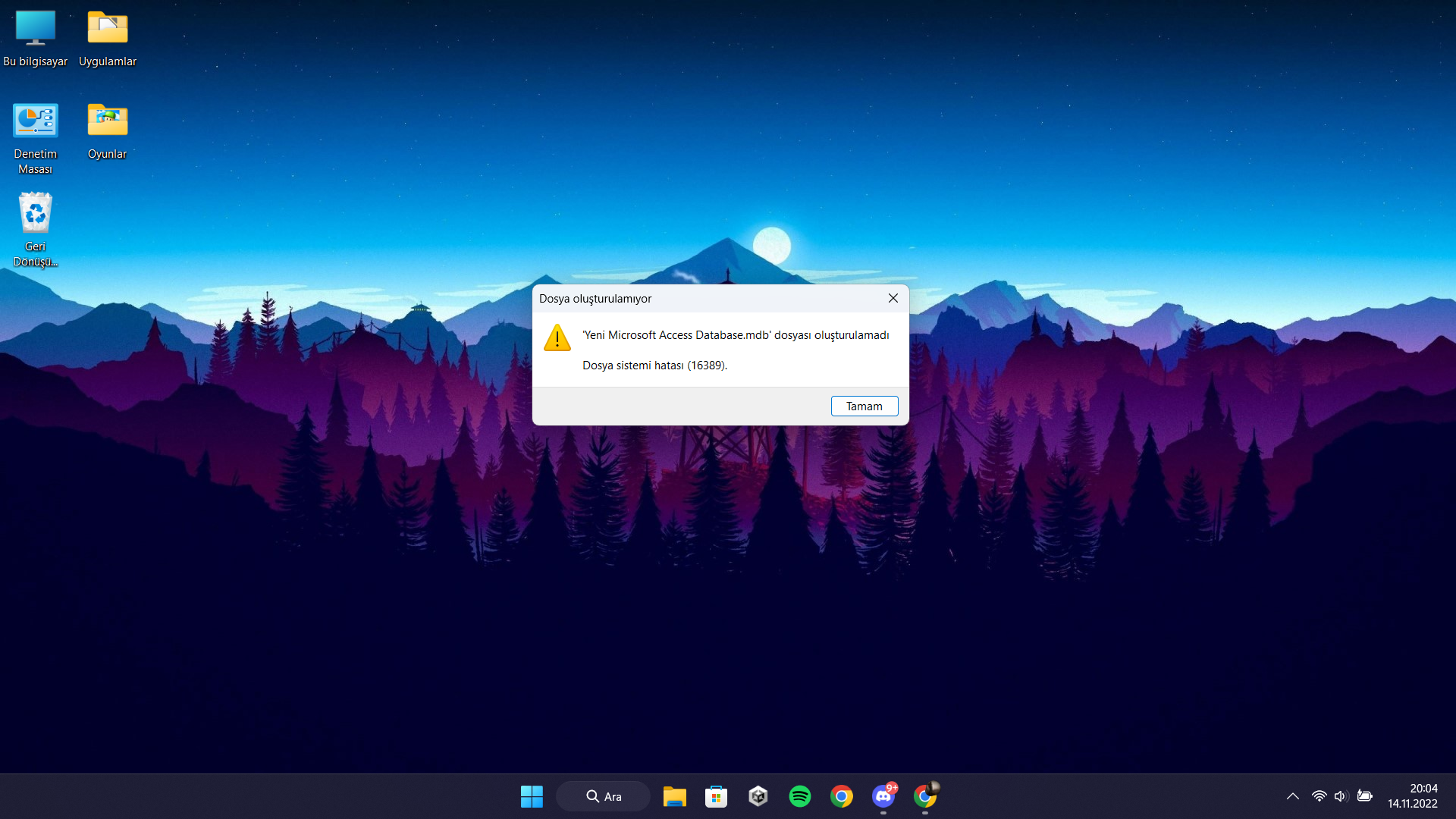
Task: Expand hidden system tray icons chevron
Action: [1293, 796]
